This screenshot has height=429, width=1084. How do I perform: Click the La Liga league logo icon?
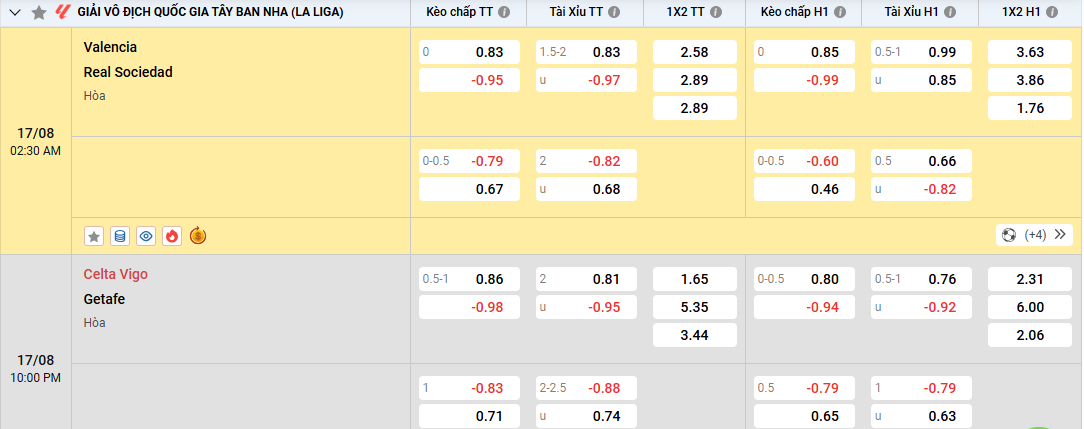(x=62, y=13)
